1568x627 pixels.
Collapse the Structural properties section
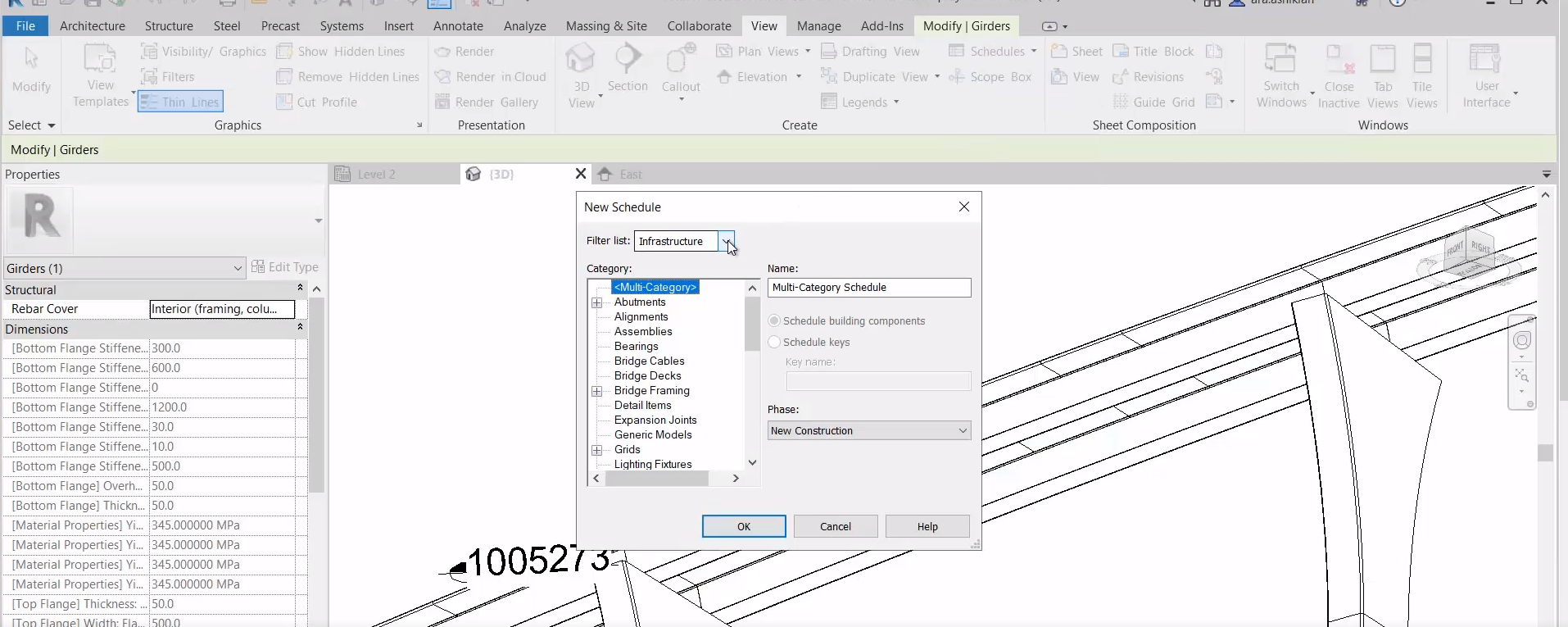click(x=300, y=289)
